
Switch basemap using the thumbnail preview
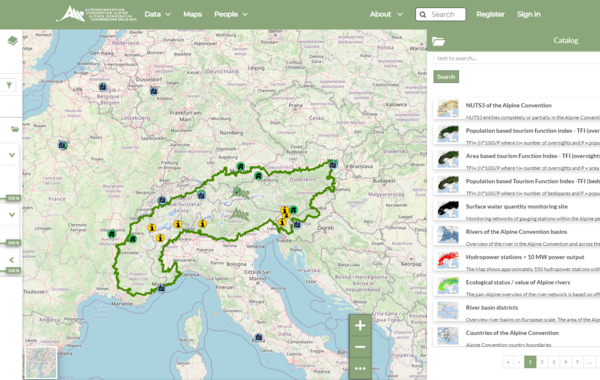pyautogui.click(x=41, y=362)
